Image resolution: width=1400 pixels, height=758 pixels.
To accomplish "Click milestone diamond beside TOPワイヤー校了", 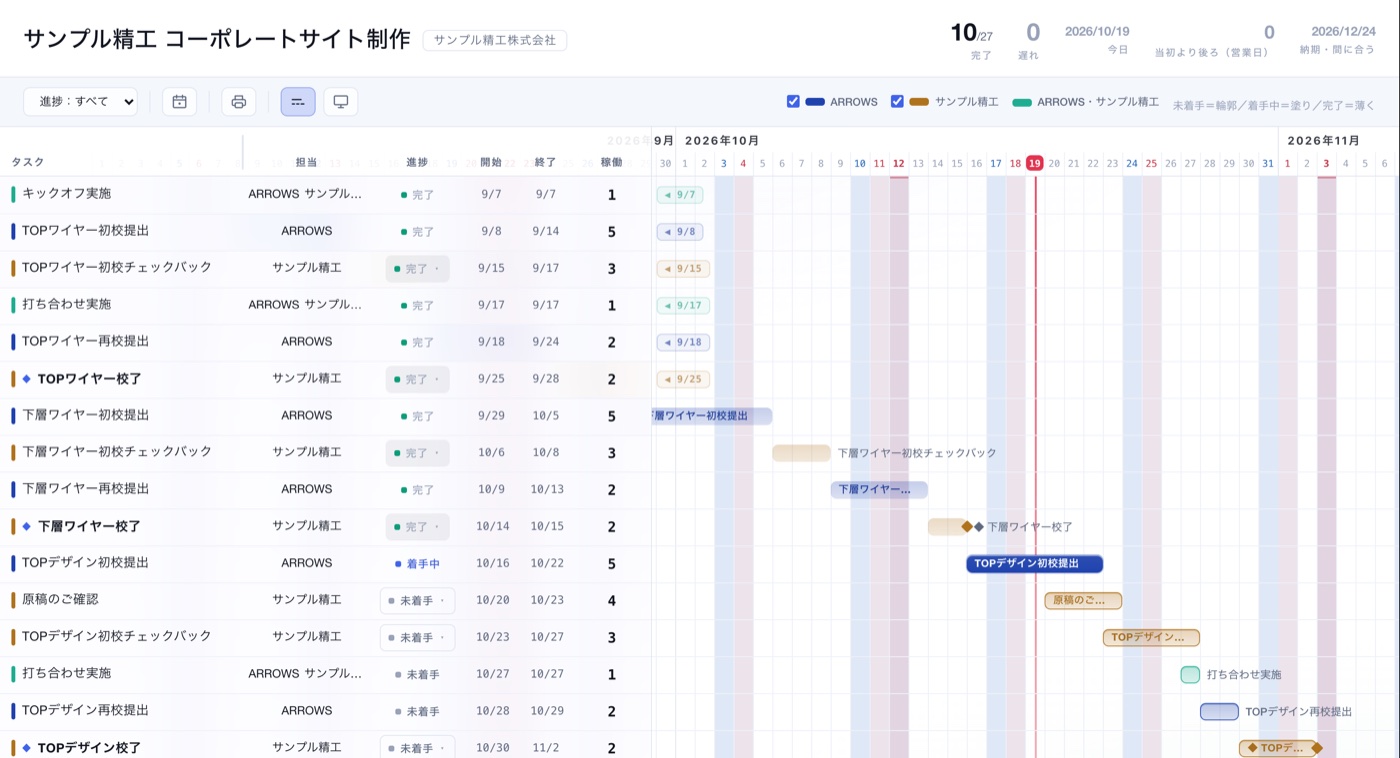I will pos(27,379).
